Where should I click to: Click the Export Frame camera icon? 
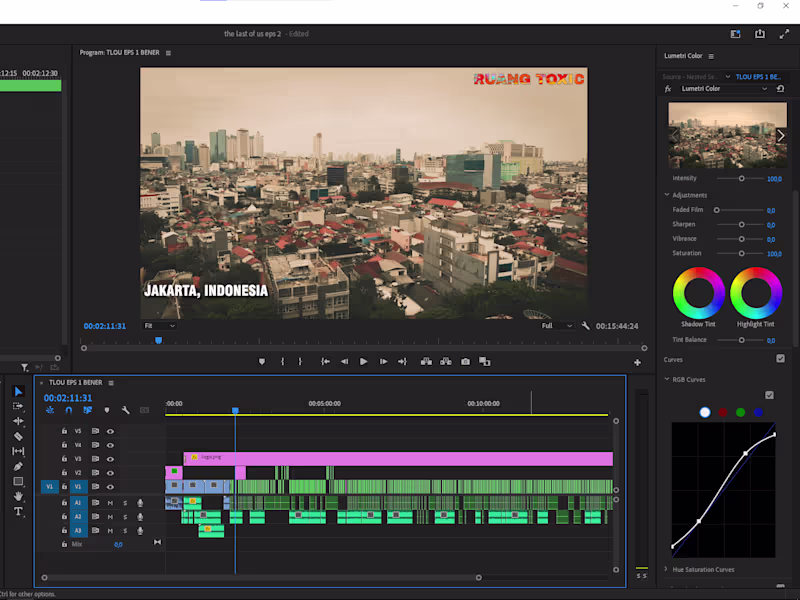(x=465, y=361)
